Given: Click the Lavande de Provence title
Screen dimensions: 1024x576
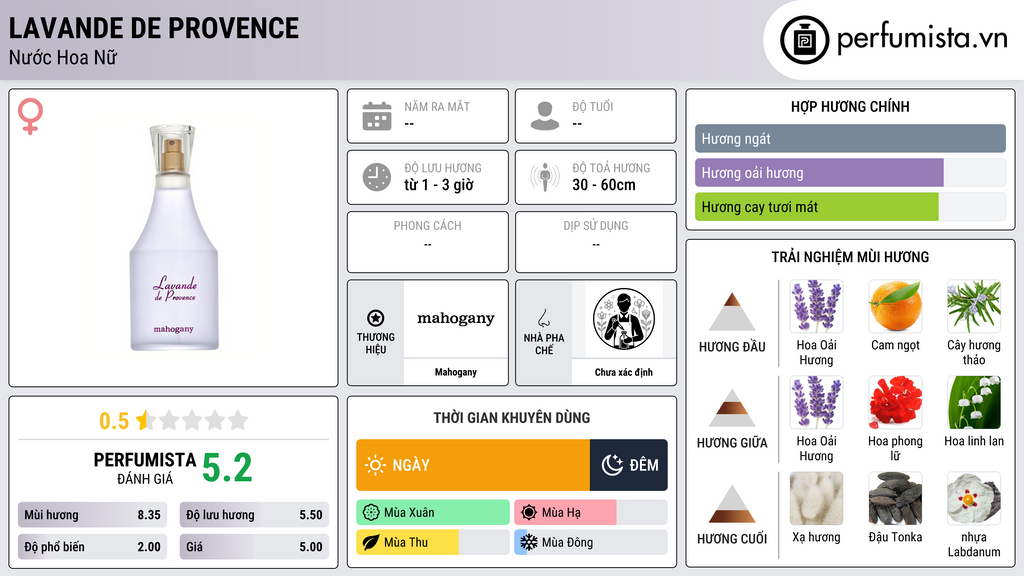Looking at the screenshot, I should click(154, 28).
